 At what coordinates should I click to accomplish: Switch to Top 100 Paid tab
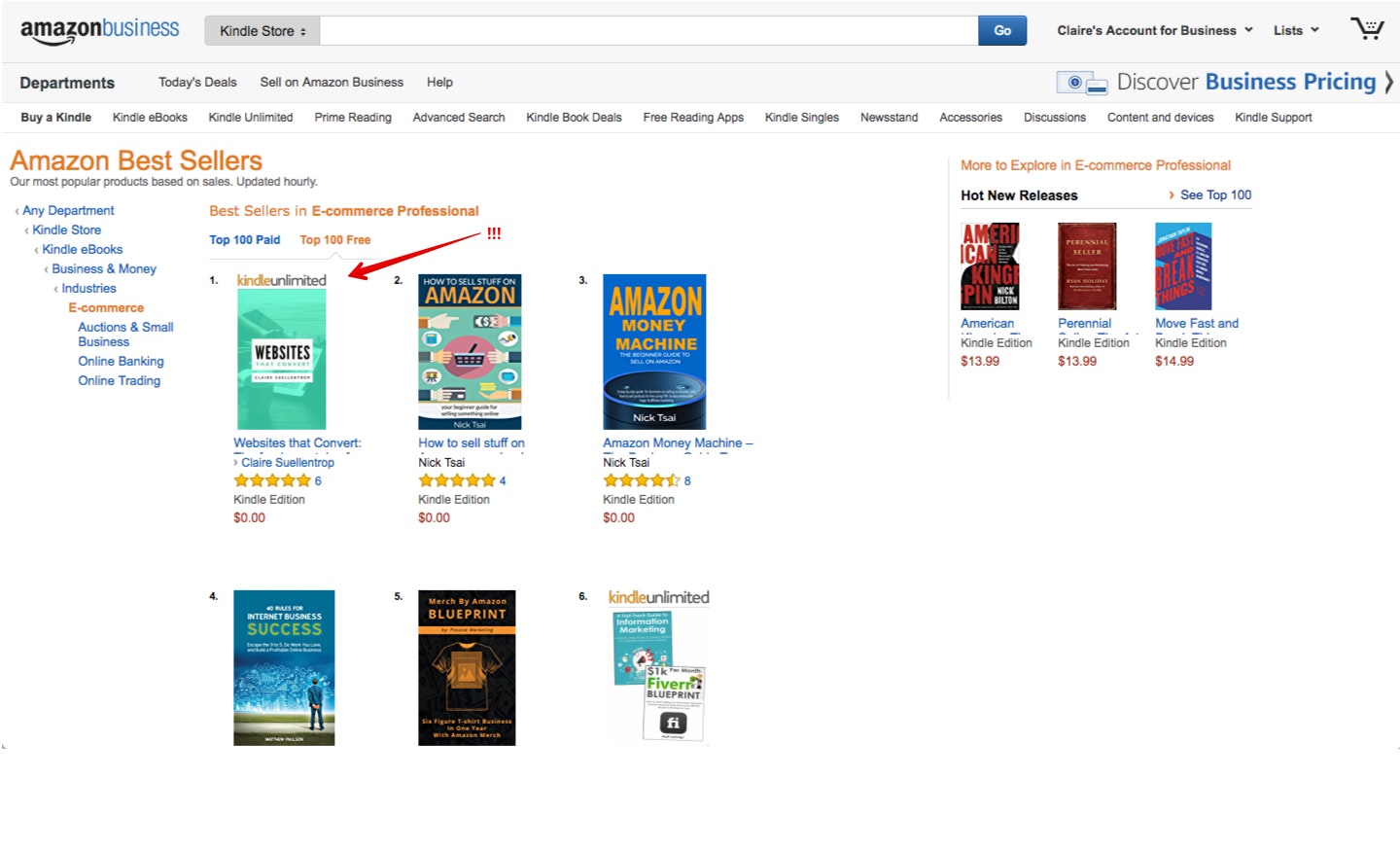(245, 240)
